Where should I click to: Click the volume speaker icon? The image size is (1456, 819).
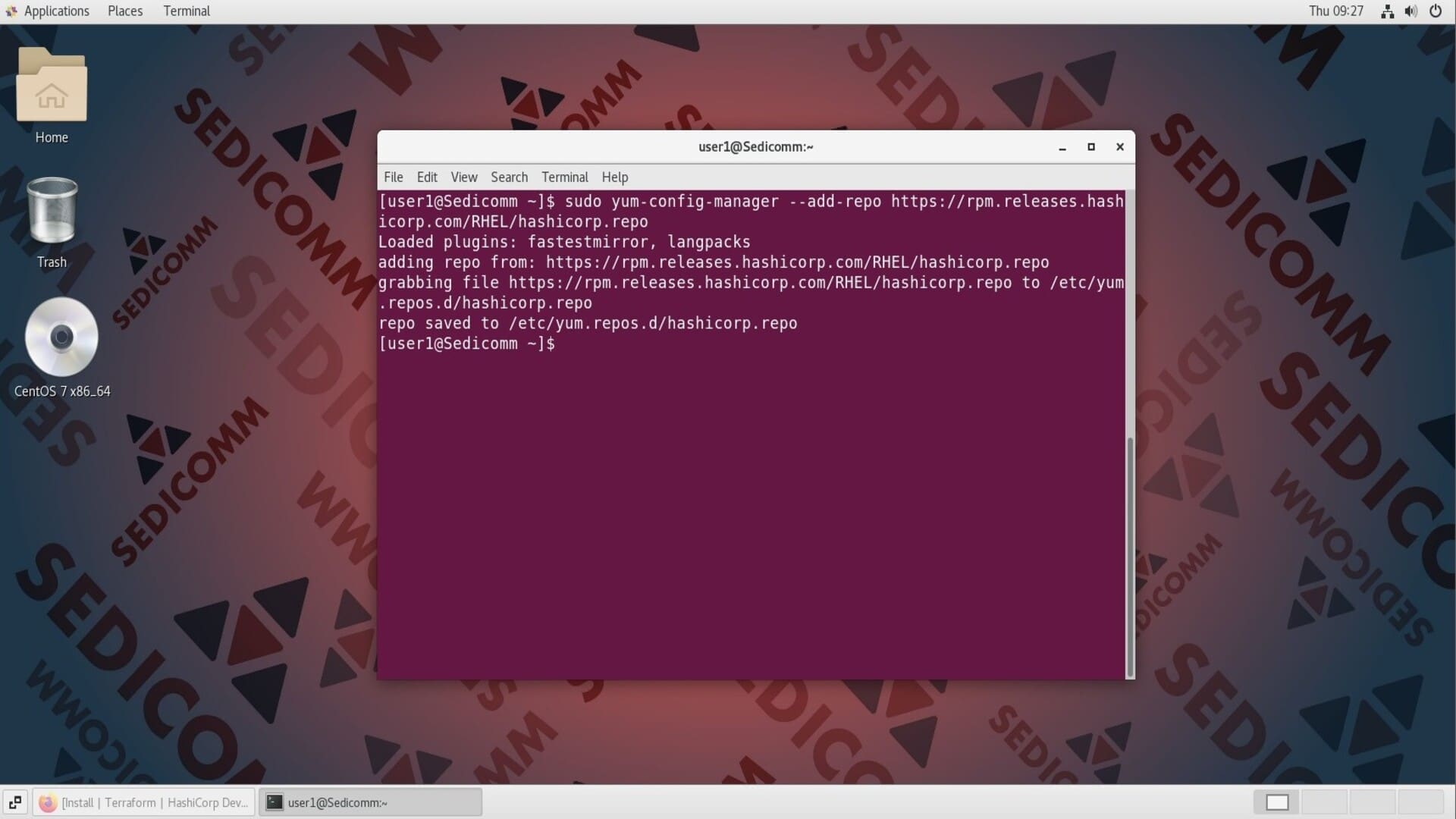tap(1410, 11)
